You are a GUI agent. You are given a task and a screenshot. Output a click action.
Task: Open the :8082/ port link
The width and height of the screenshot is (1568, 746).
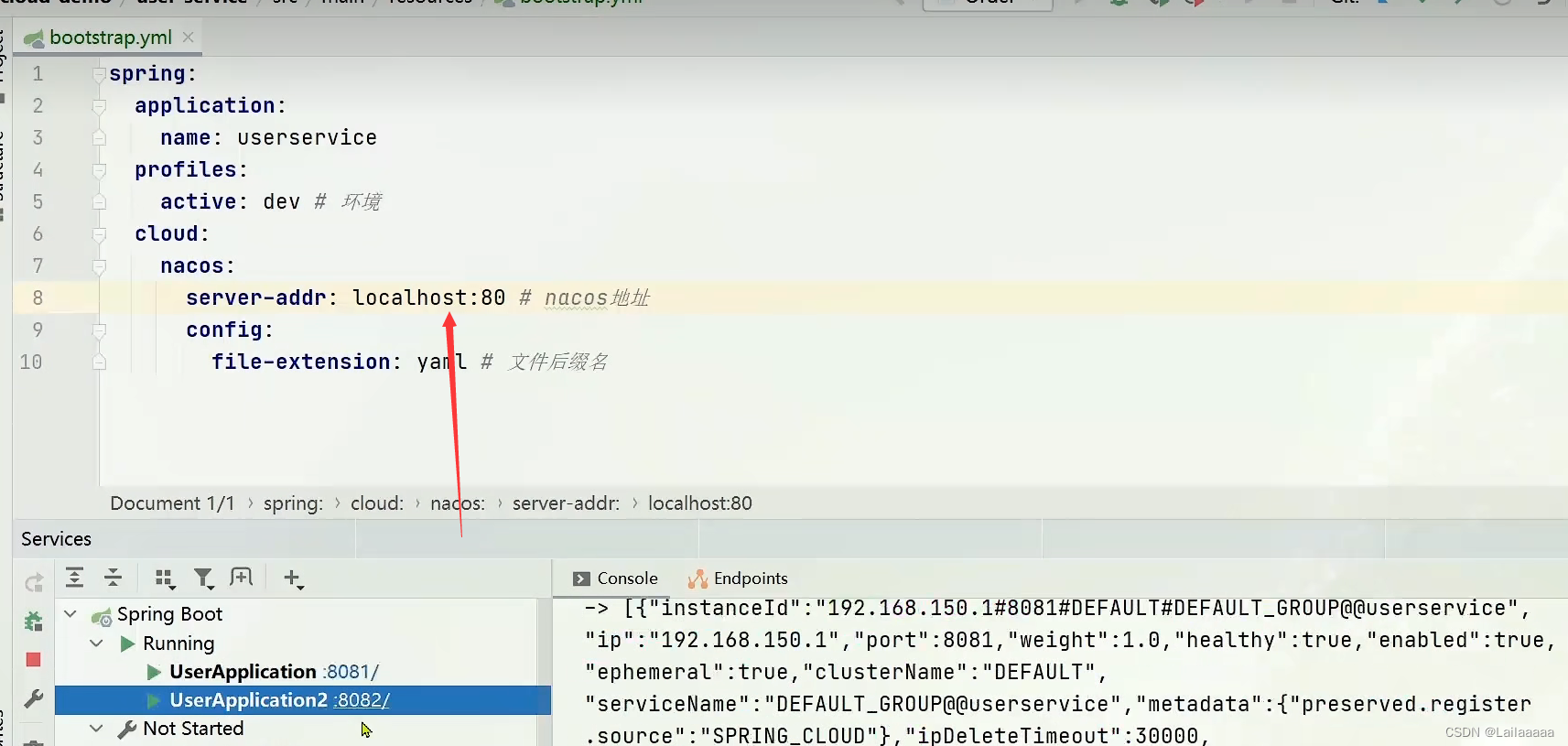coord(362,700)
